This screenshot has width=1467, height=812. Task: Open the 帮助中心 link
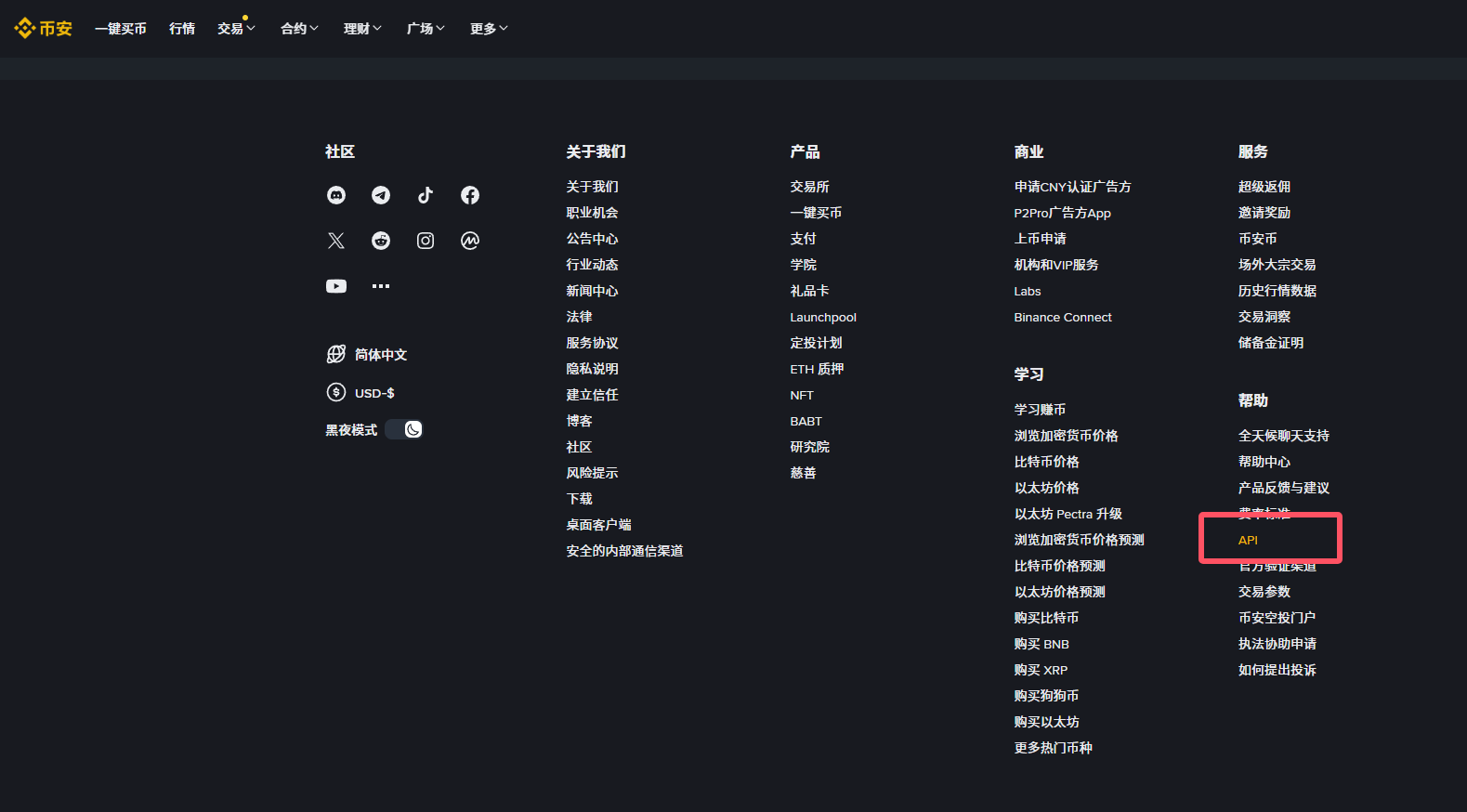1264,462
